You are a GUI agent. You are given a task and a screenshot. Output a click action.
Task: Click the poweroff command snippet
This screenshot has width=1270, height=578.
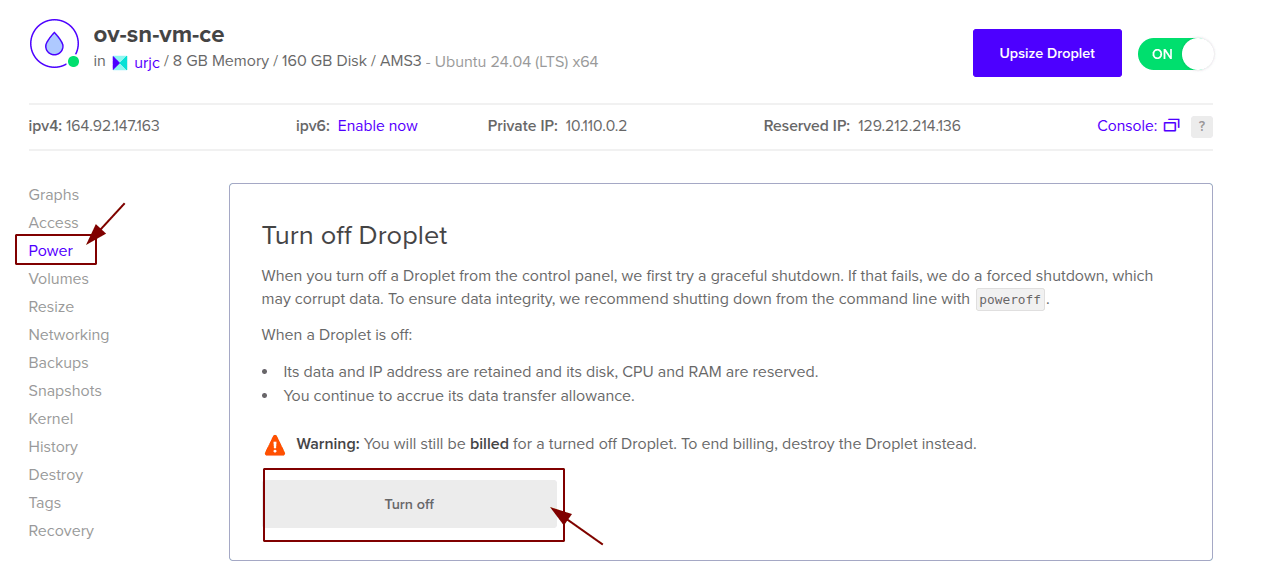tap(1009, 298)
